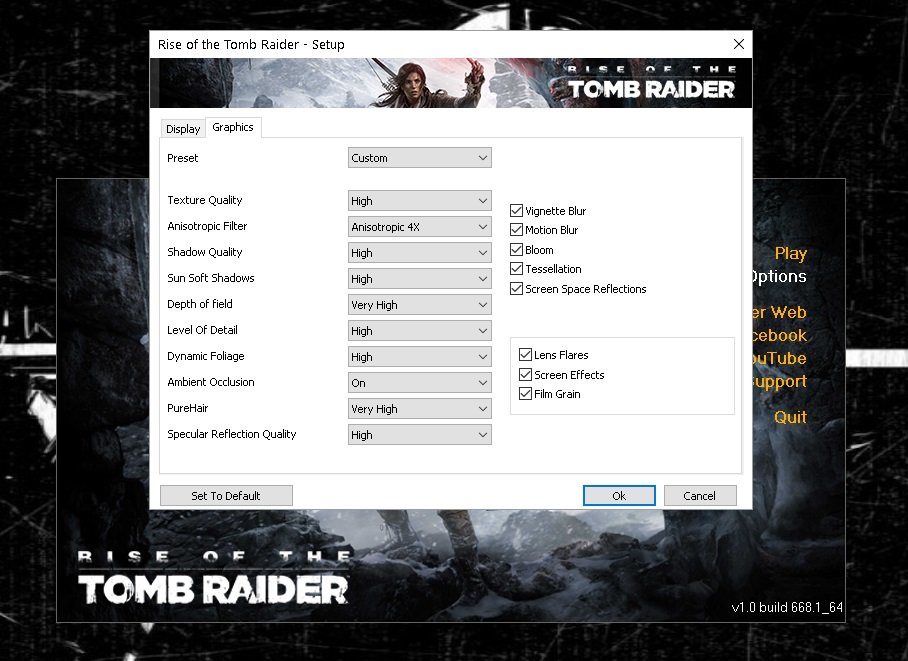Click the Set To Default button
Image resolution: width=908 pixels, height=661 pixels.
tap(226, 496)
